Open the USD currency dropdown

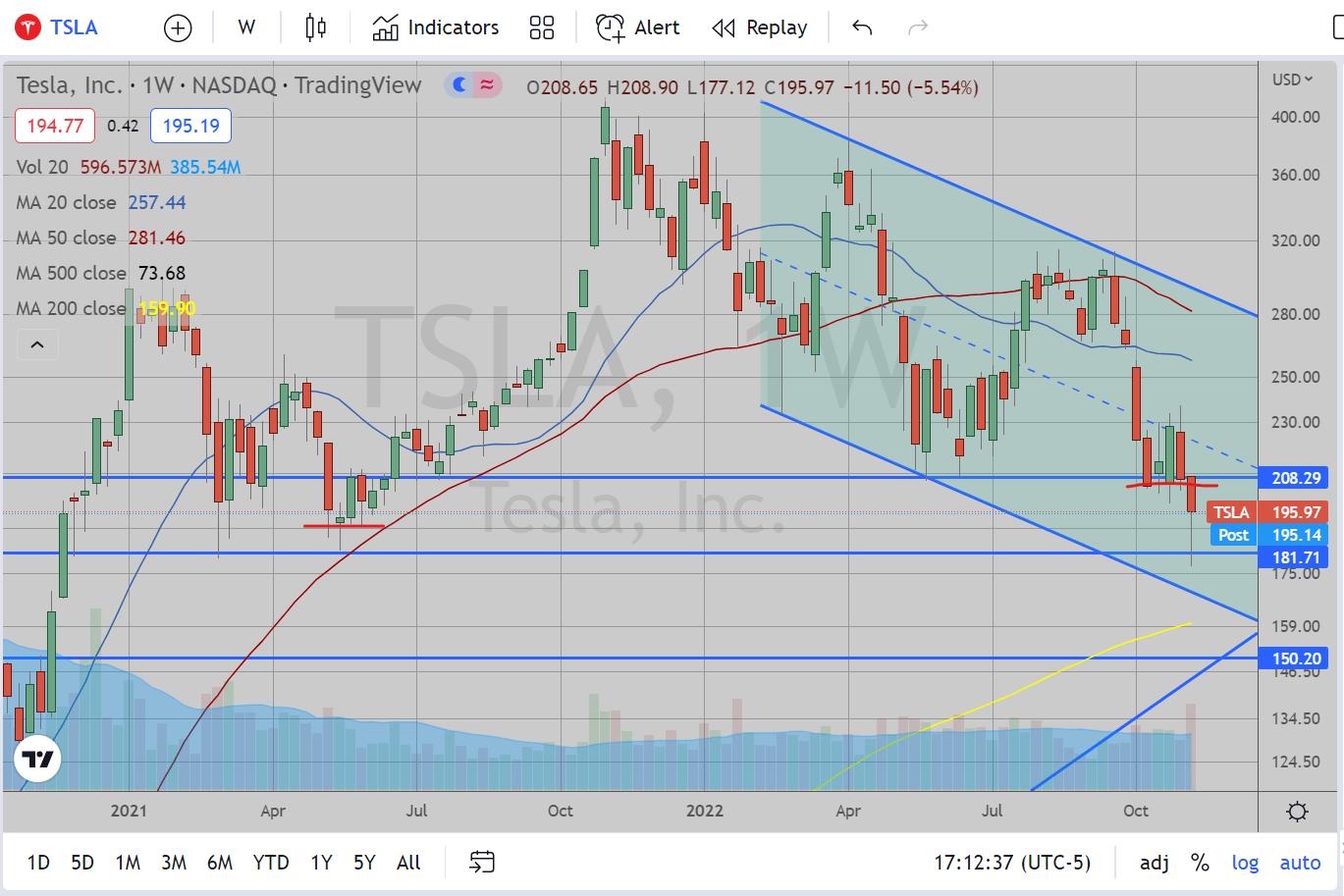1292,79
